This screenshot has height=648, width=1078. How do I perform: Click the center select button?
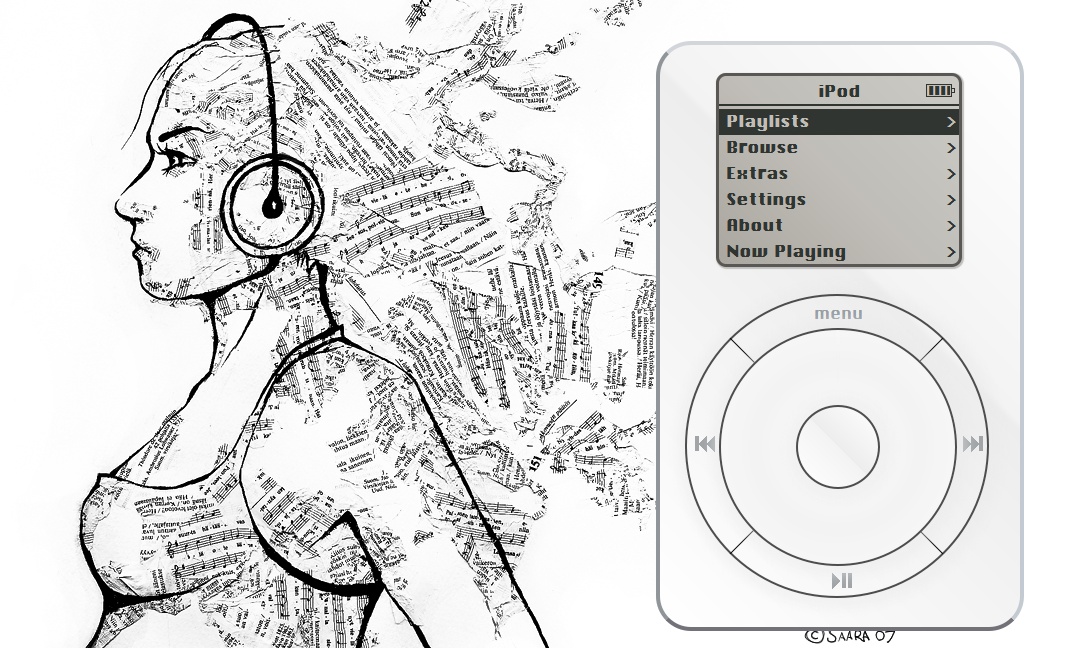[838, 447]
